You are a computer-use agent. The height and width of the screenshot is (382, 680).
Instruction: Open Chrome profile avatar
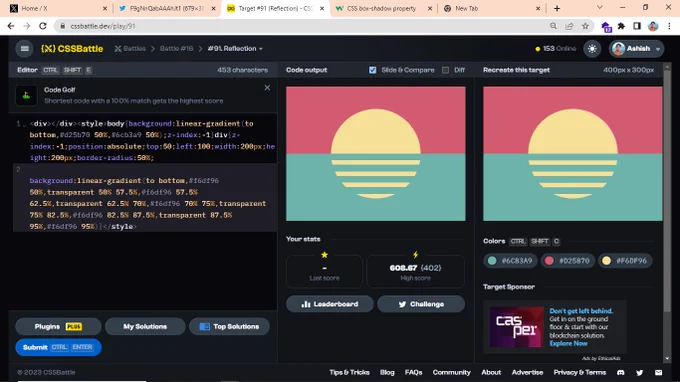coord(653,26)
